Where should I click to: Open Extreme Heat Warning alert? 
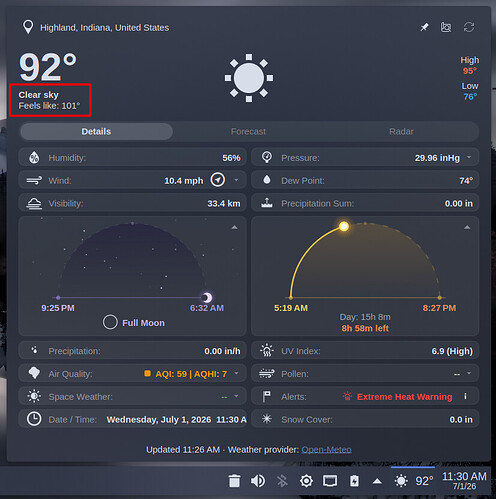coord(404,397)
